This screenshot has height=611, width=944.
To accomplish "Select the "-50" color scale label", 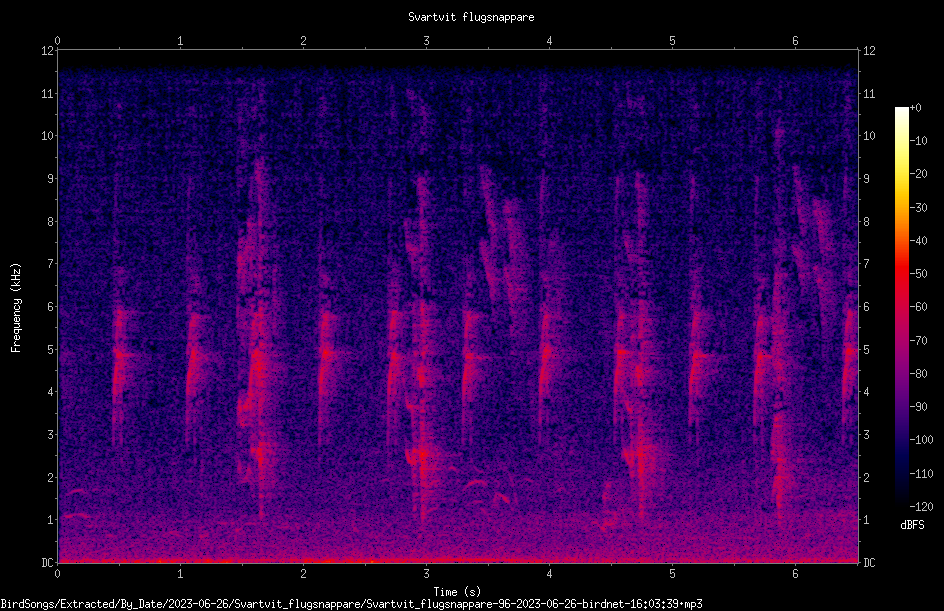I will 919,274.
